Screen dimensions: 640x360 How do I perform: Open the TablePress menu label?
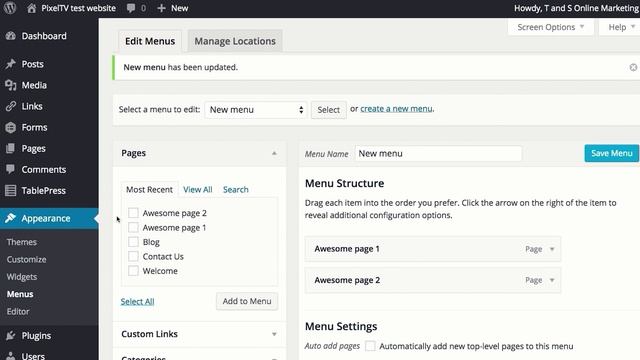coord(44,191)
